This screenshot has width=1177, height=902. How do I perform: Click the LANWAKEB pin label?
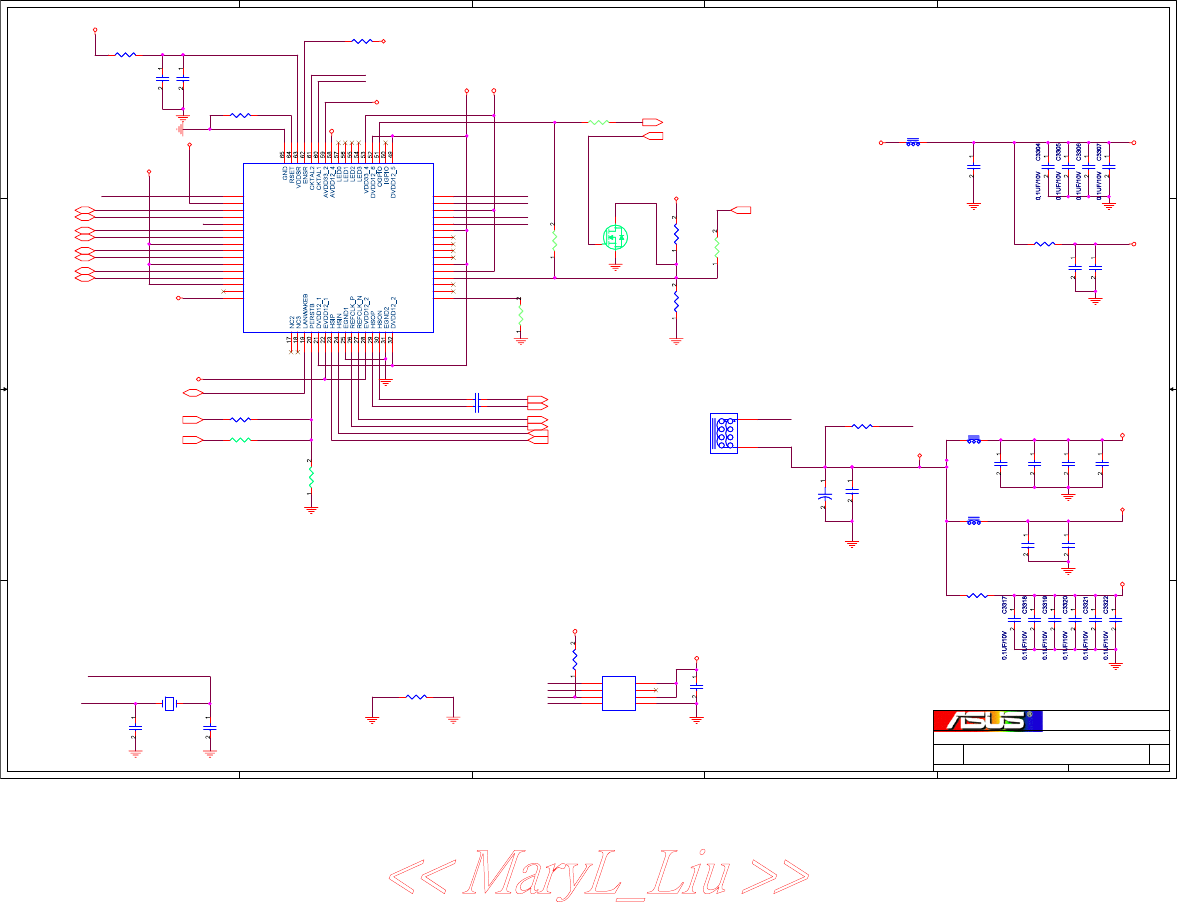point(306,311)
